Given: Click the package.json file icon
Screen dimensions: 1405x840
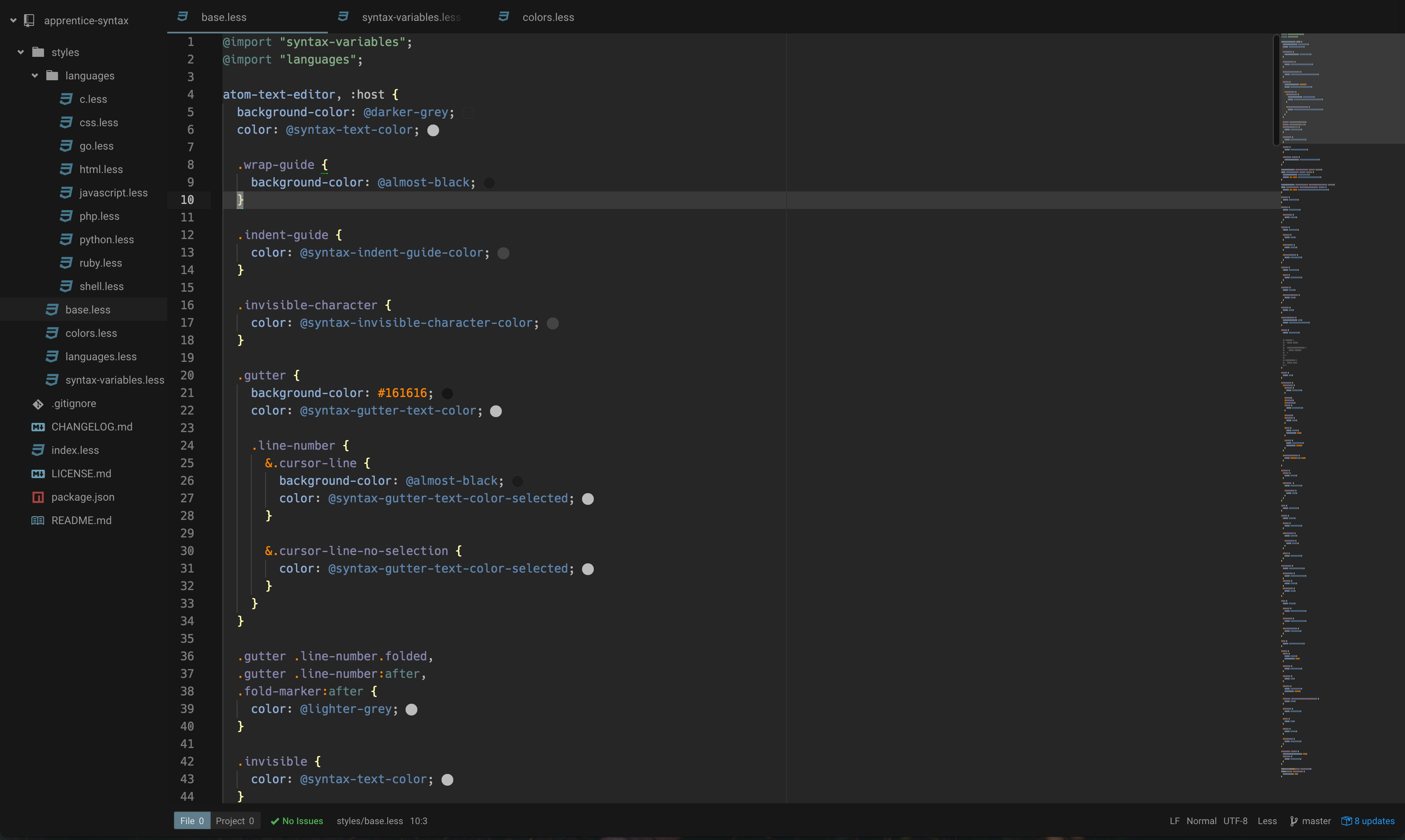Looking at the screenshot, I should click(38, 498).
